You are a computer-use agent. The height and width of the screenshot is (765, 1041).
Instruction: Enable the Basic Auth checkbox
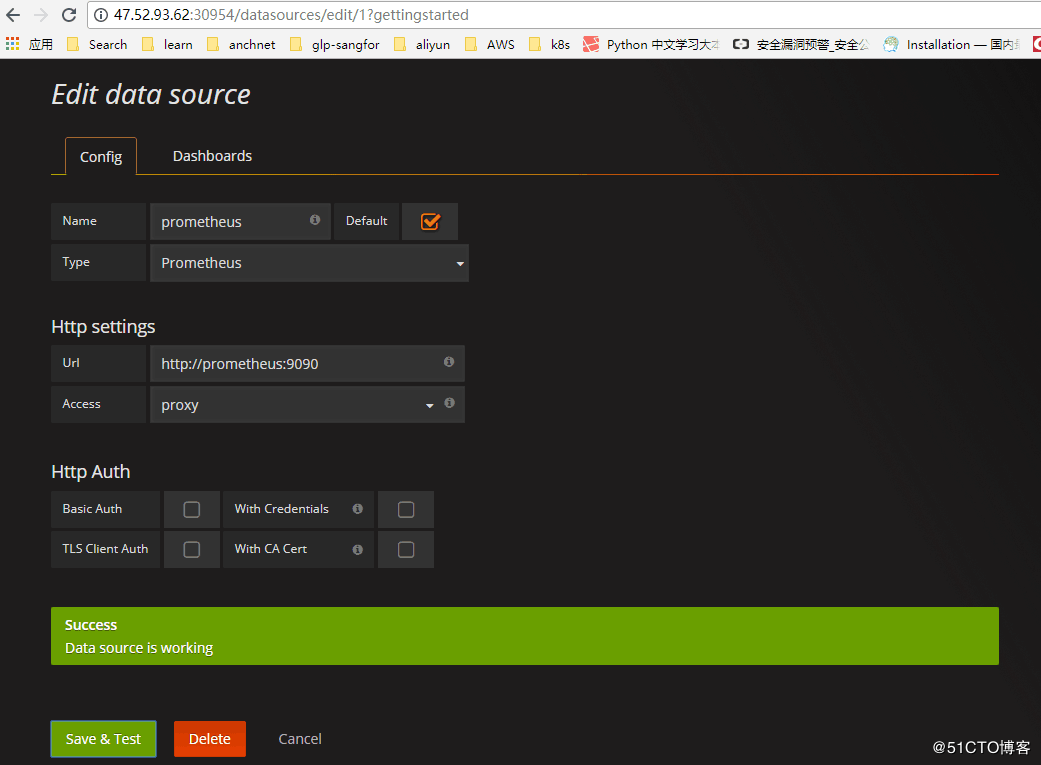pyautogui.click(x=191, y=509)
